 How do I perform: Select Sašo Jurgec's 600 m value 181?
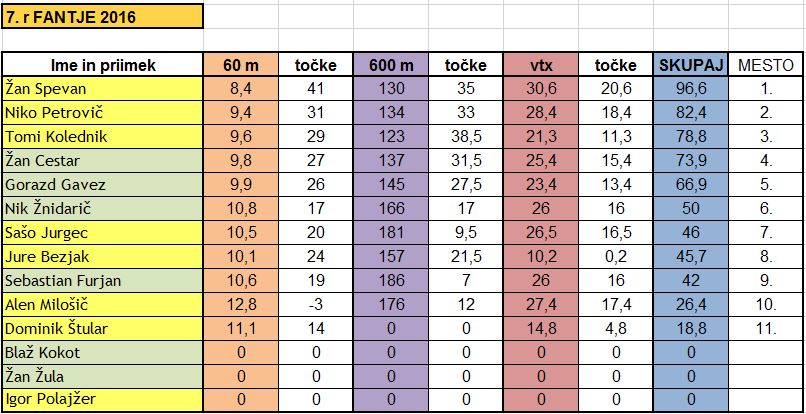coord(391,232)
